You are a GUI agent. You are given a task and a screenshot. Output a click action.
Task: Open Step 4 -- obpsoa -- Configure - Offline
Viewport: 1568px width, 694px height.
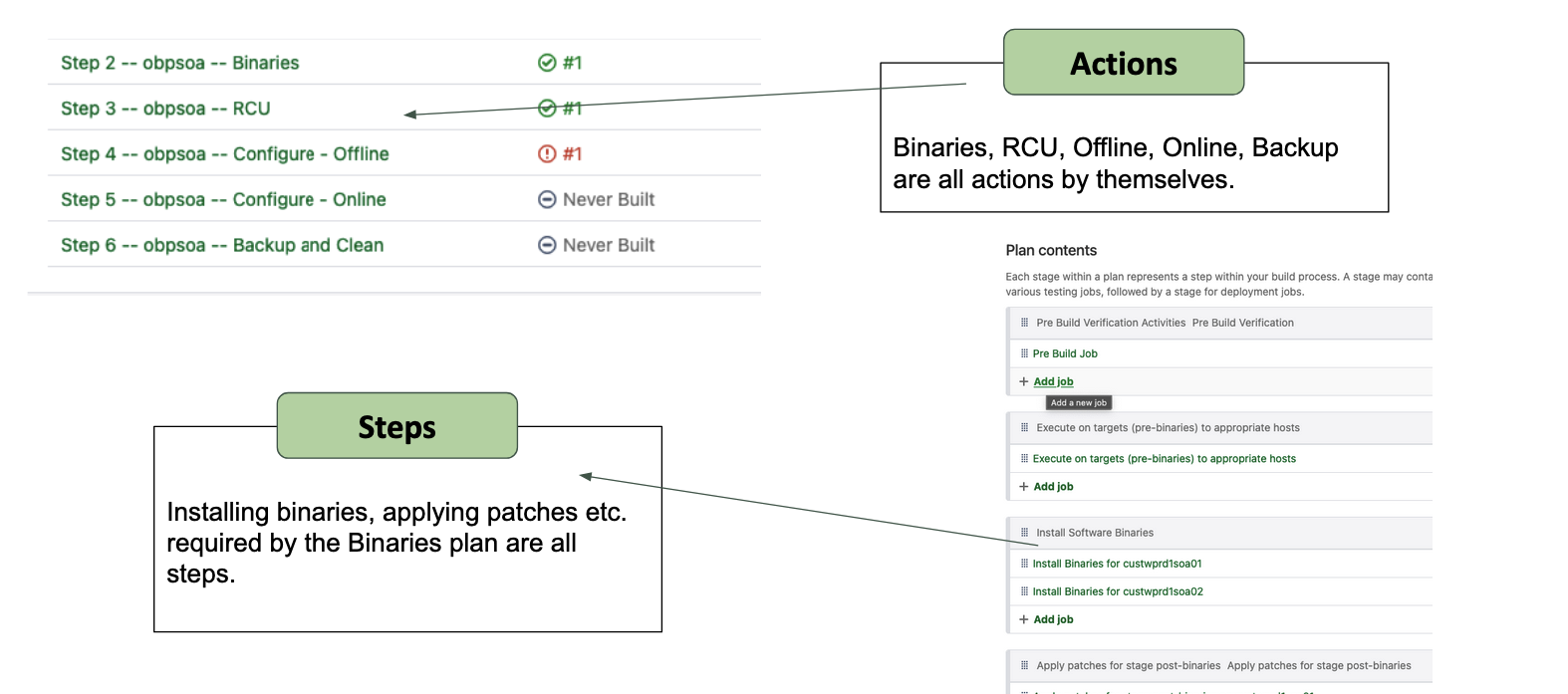tap(224, 154)
